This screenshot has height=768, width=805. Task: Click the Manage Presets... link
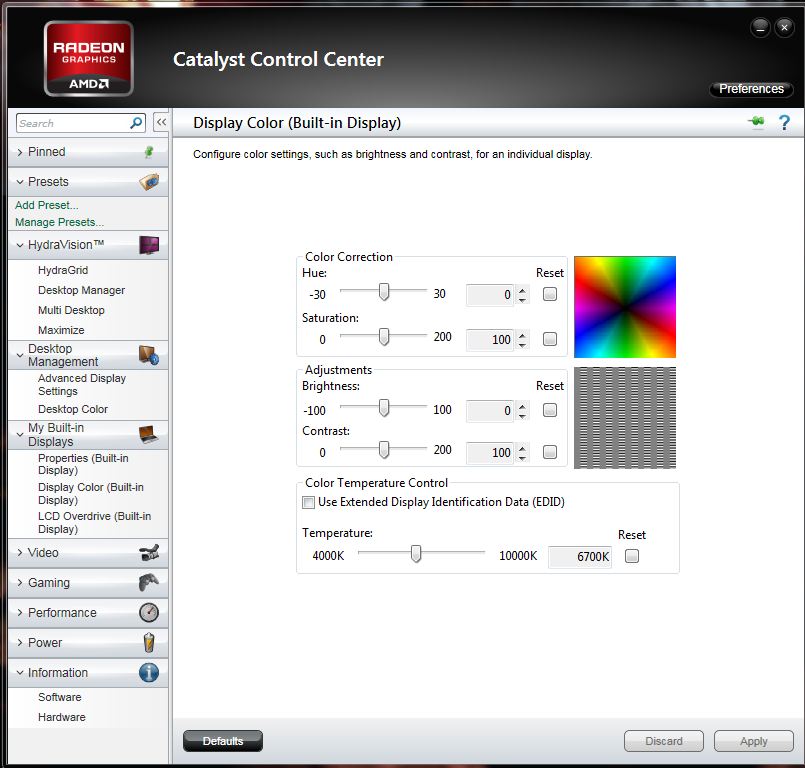pos(60,222)
